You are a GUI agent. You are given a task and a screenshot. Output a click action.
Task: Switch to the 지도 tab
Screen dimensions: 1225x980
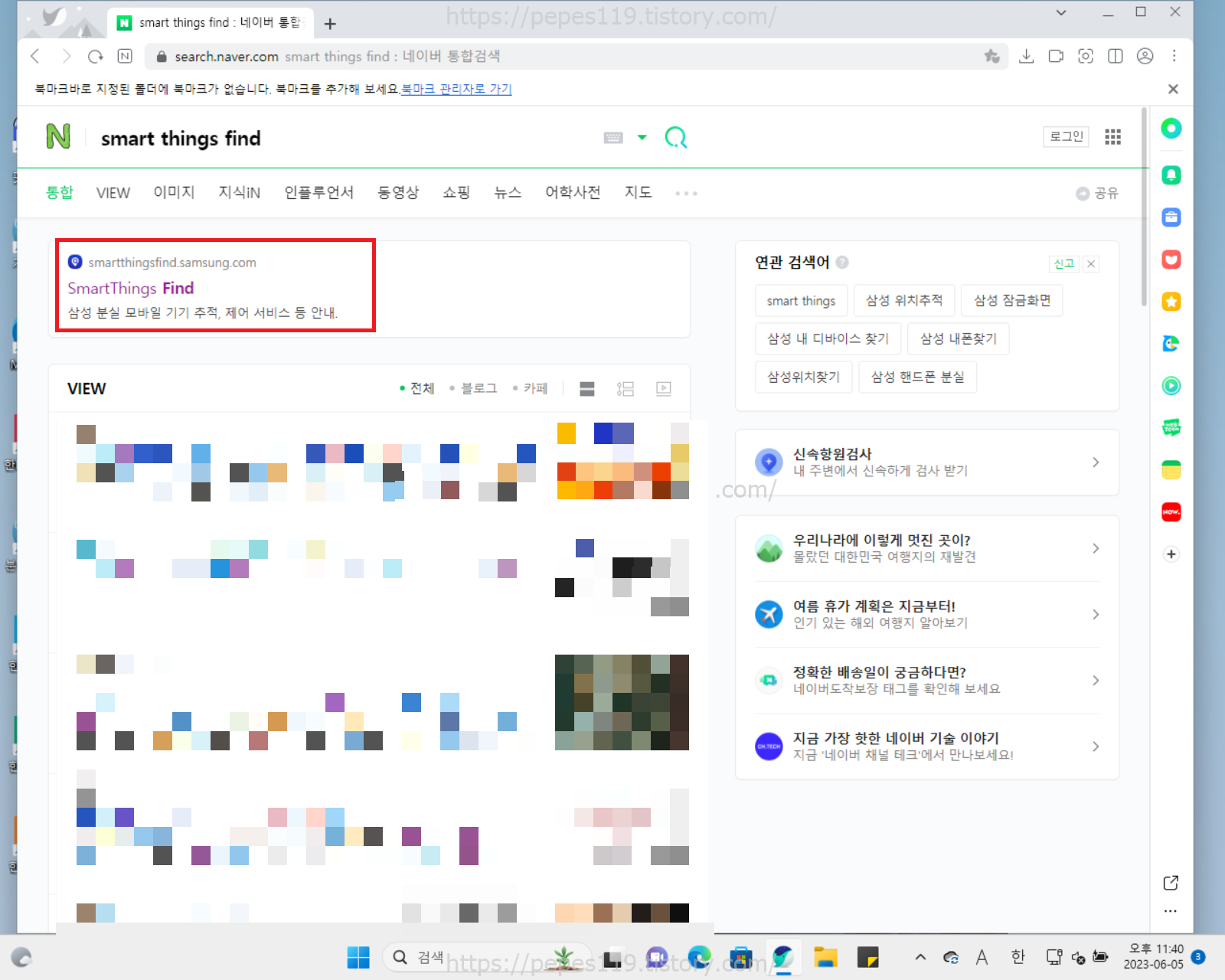click(x=638, y=192)
